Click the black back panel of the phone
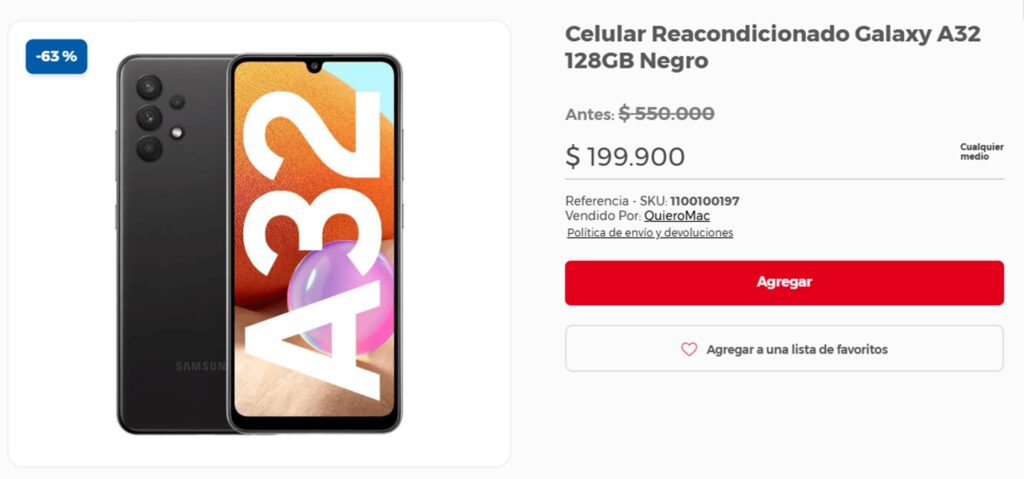1024x479 pixels. (x=171, y=261)
